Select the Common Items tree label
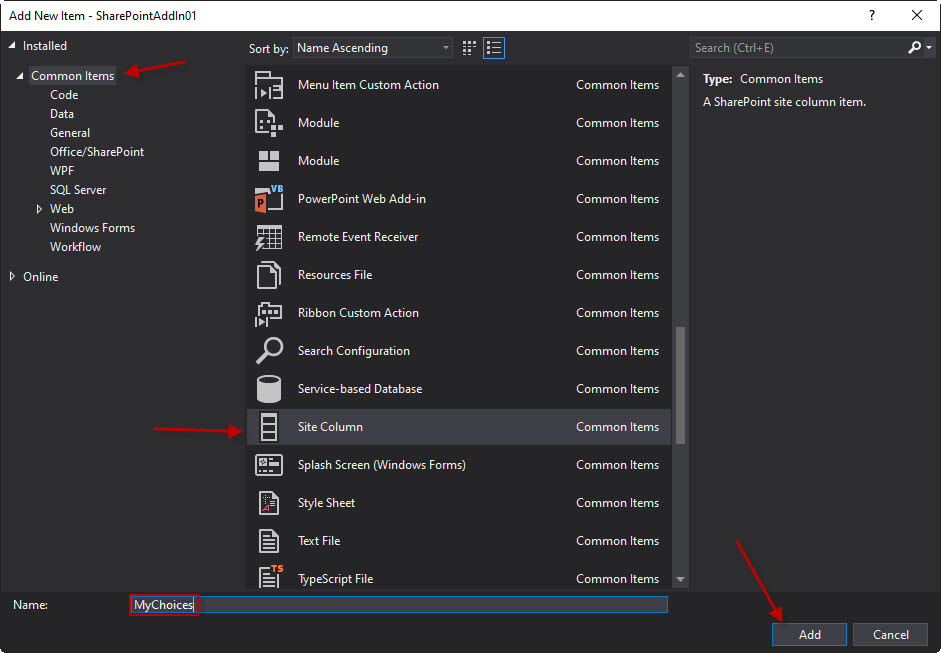Viewport: 941px width, 653px height. [73, 76]
